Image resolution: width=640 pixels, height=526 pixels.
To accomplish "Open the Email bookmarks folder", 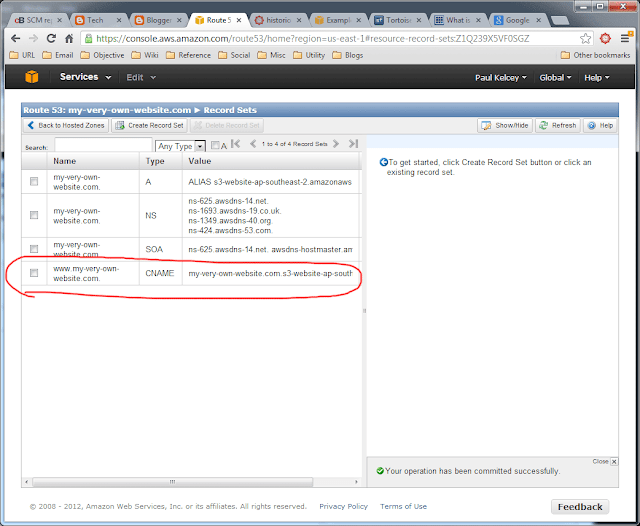I will point(58,55).
